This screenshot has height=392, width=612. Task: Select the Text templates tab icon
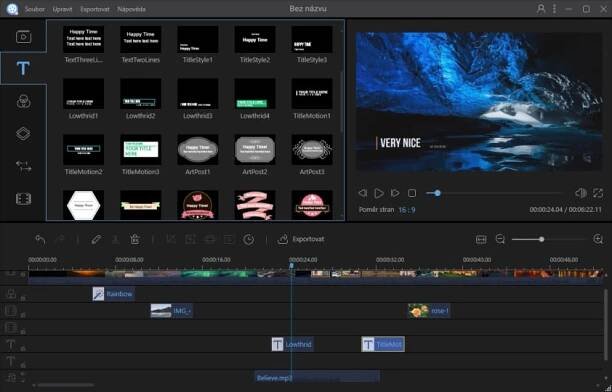pos(23,69)
